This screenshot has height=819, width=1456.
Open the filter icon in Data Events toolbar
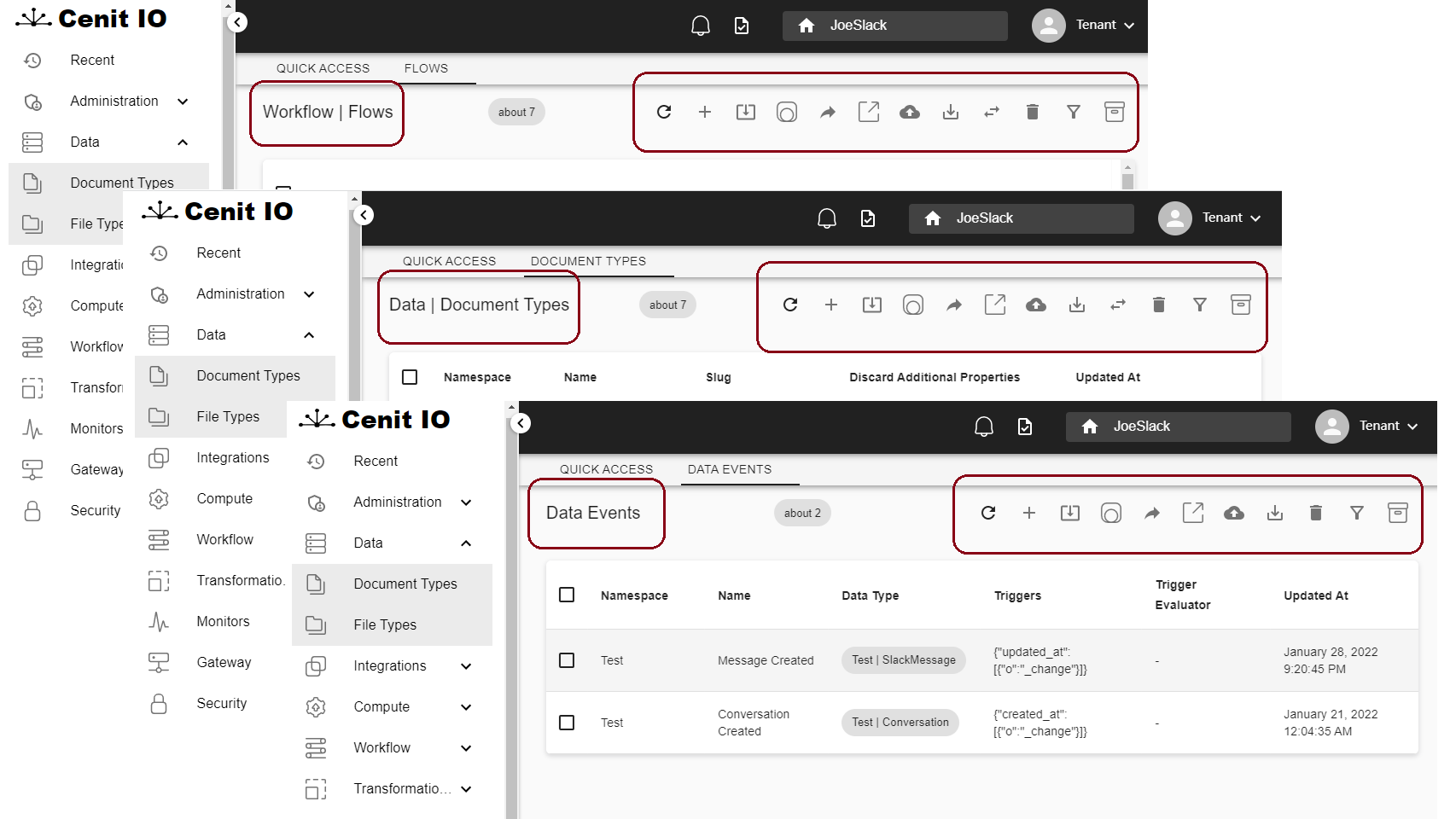pyautogui.click(x=1357, y=513)
